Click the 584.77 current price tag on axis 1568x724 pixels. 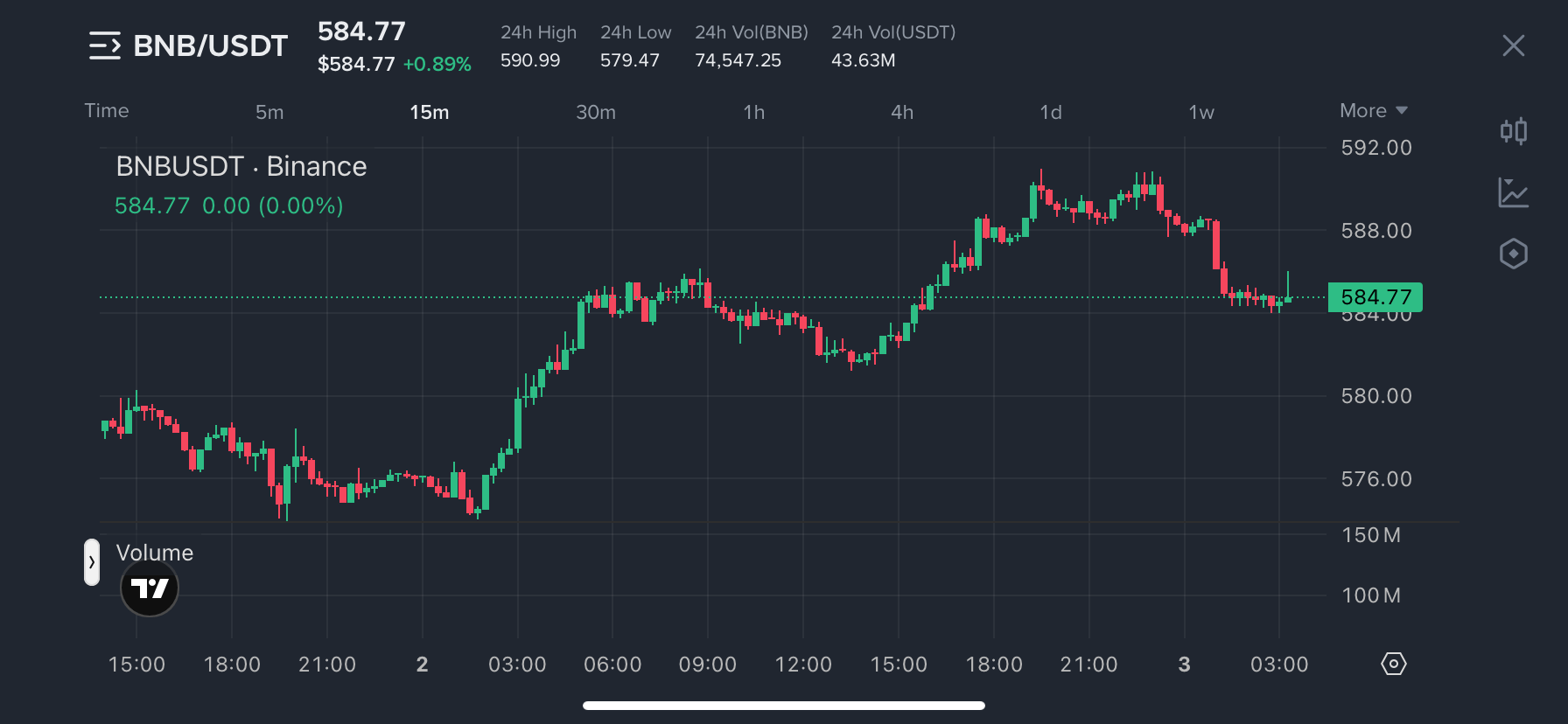point(1375,297)
